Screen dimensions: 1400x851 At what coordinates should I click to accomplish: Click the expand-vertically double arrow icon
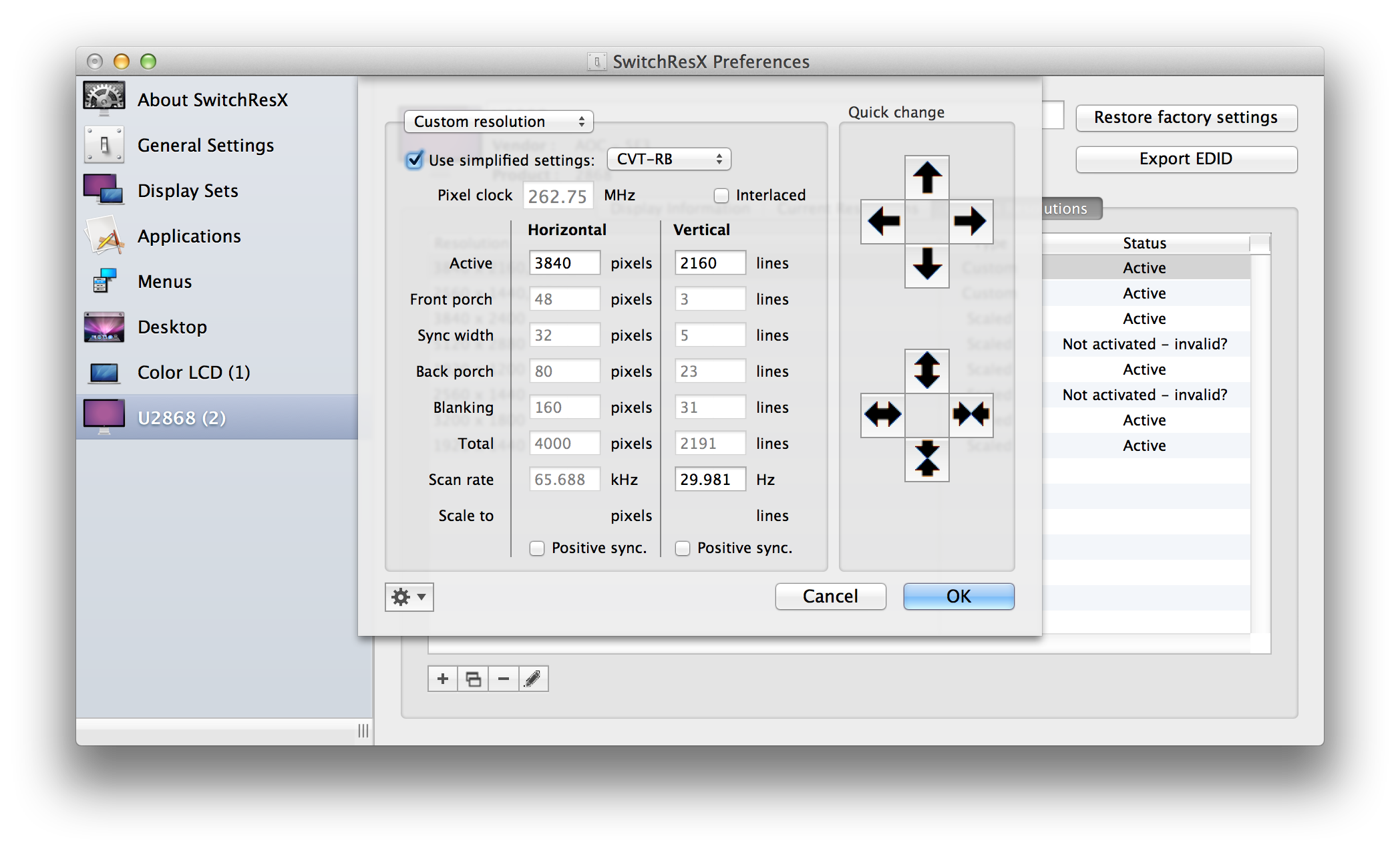926,371
